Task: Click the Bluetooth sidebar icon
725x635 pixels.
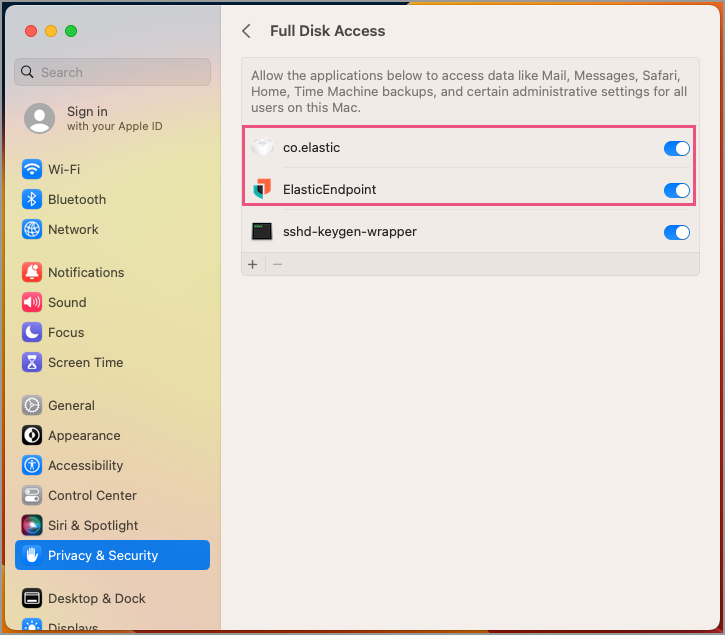Action: click(x=32, y=200)
